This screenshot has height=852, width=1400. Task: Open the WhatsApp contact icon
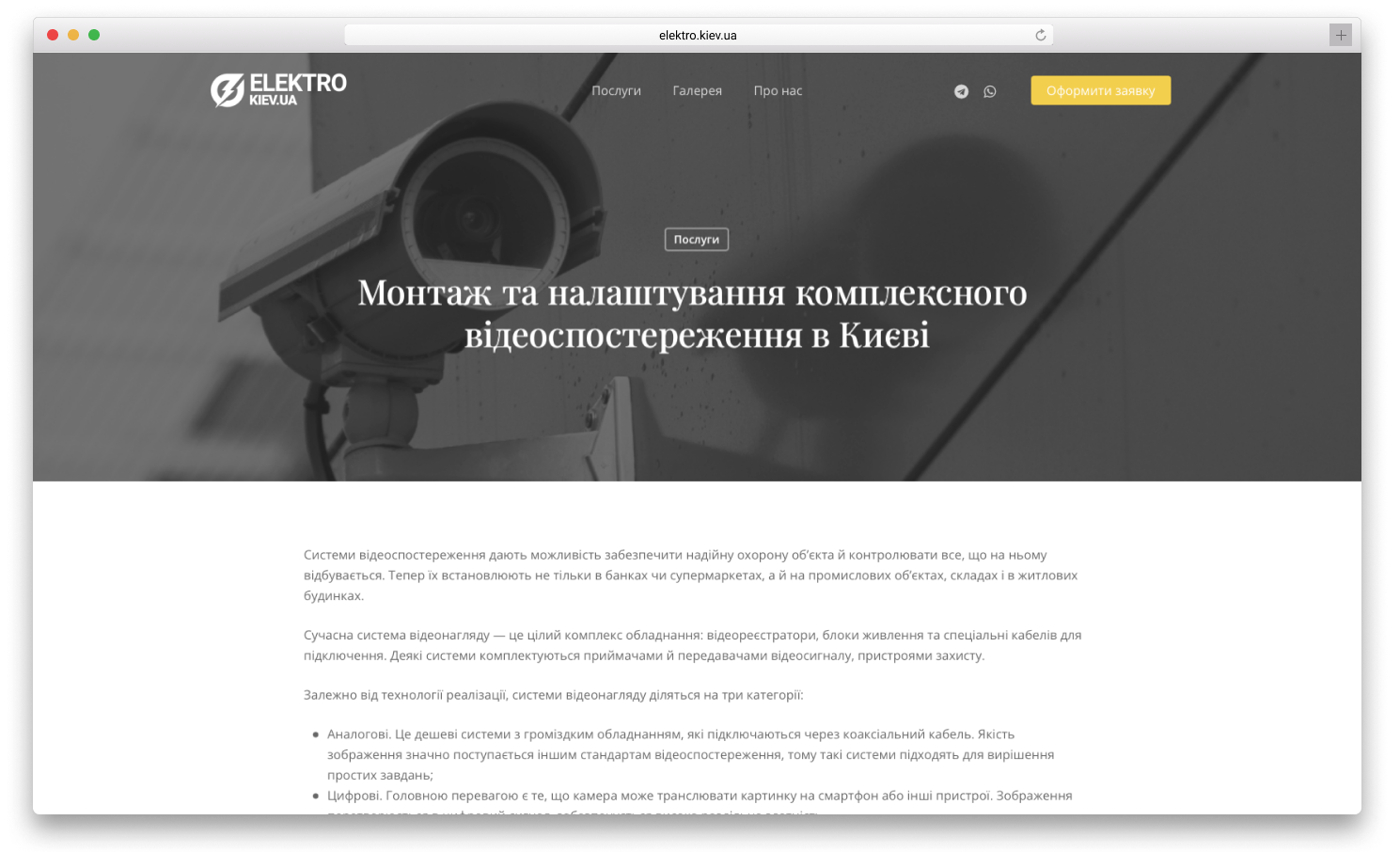click(x=989, y=91)
